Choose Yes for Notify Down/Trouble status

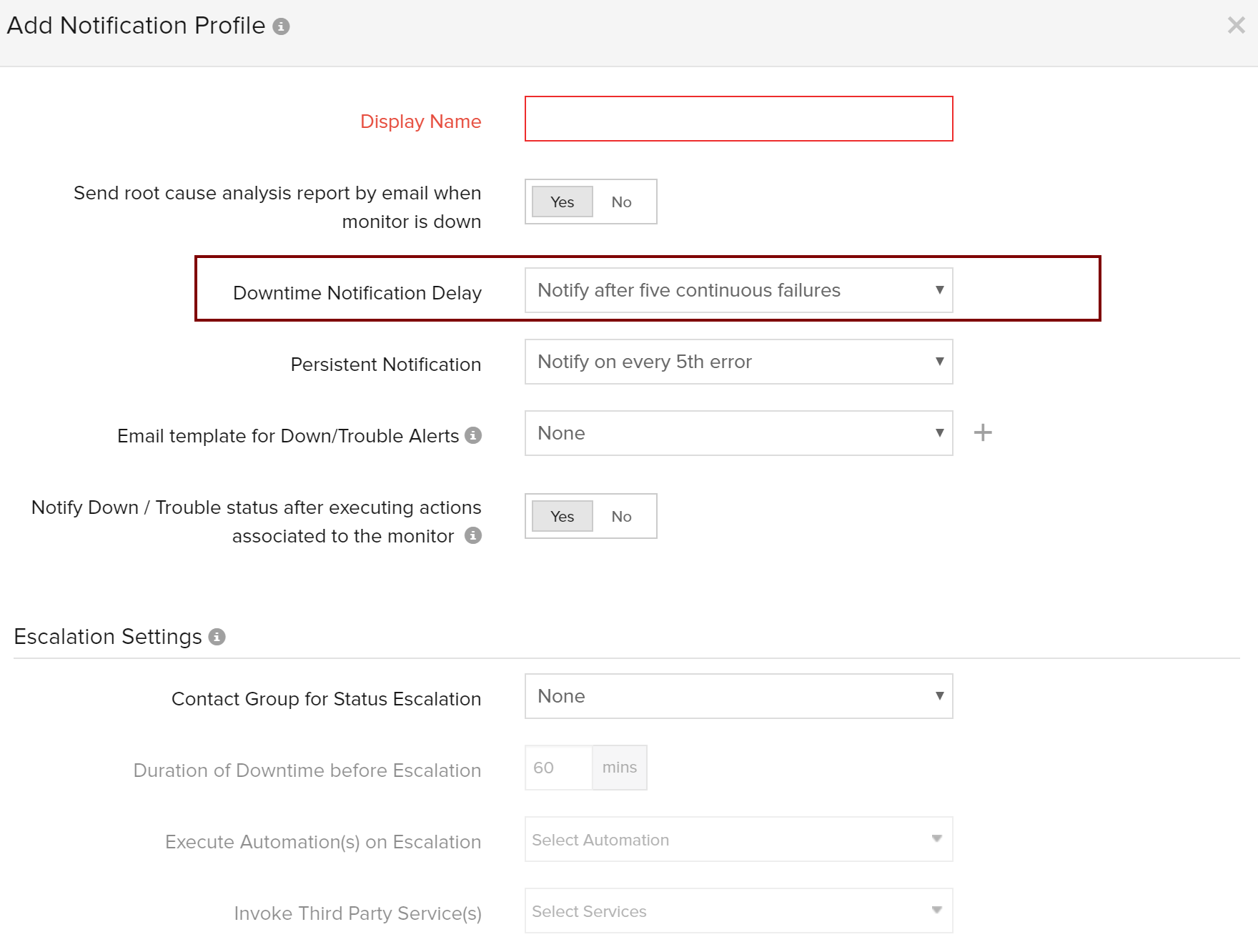563,517
